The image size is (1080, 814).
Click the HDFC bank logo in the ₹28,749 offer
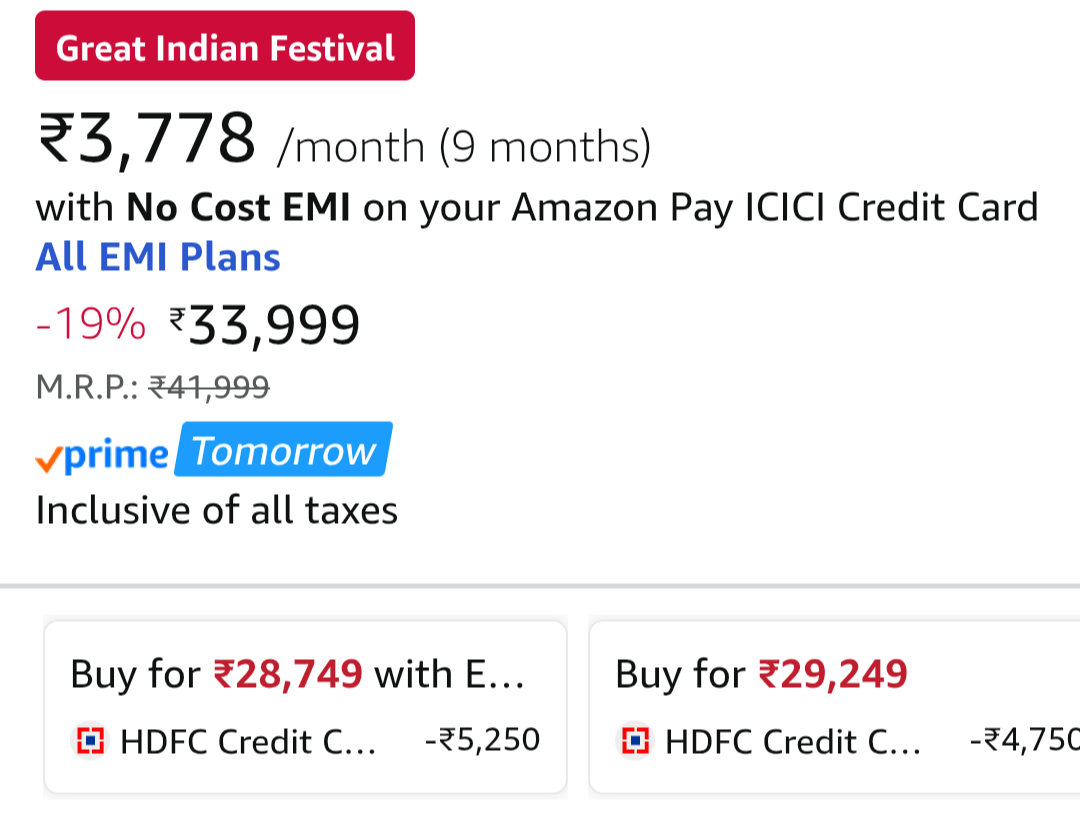pos(91,741)
